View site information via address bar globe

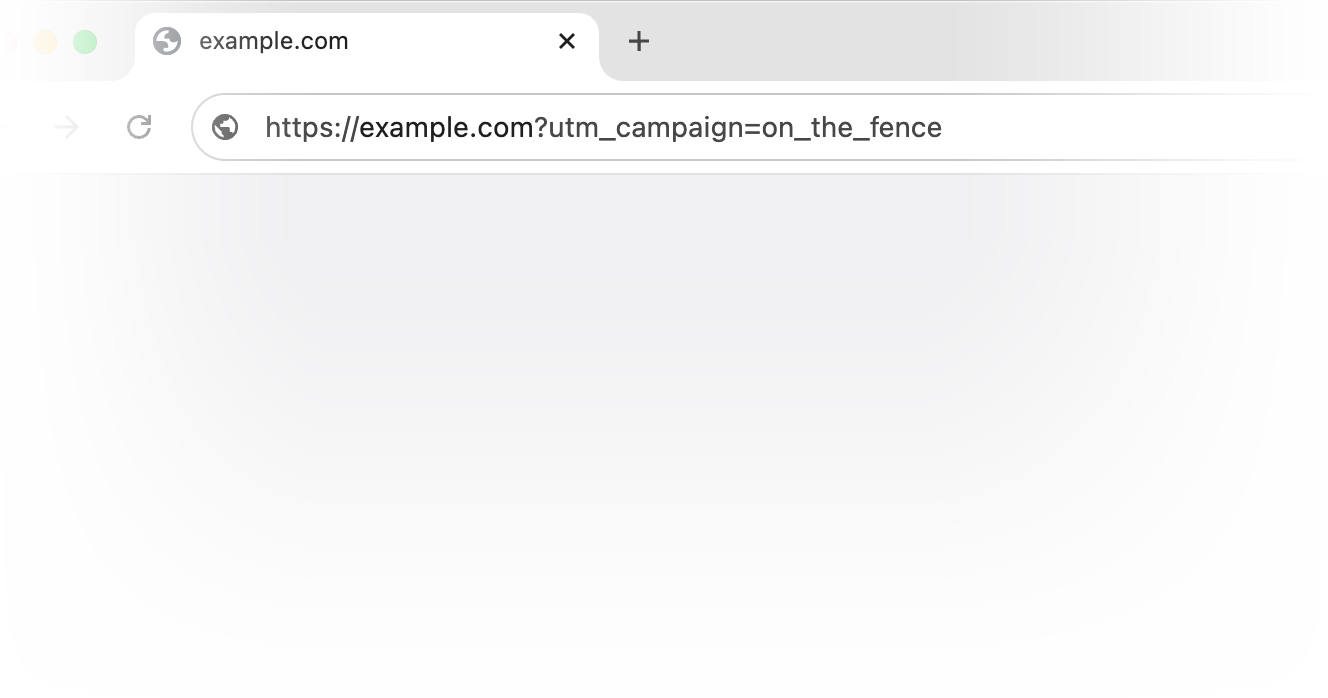[x=225, y=127]
